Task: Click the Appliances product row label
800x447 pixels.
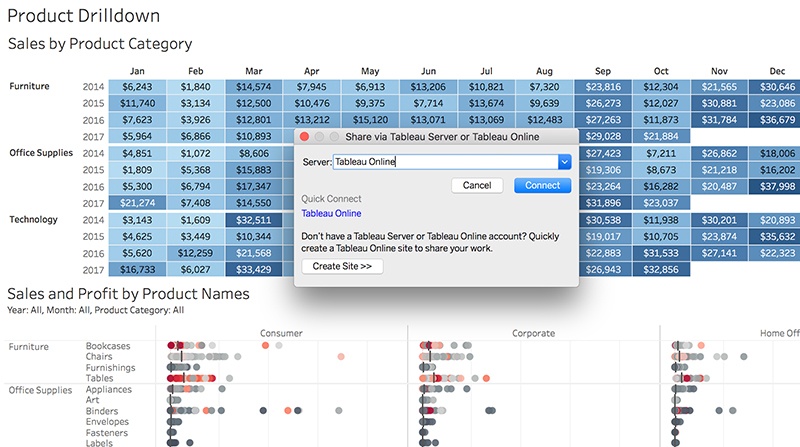Action: (108, 390)
